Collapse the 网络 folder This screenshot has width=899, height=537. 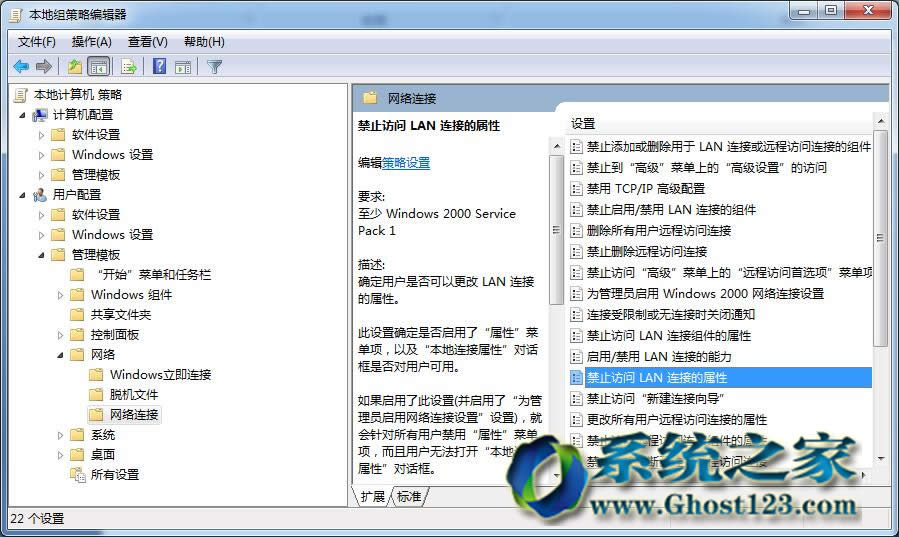click(60, 355)
